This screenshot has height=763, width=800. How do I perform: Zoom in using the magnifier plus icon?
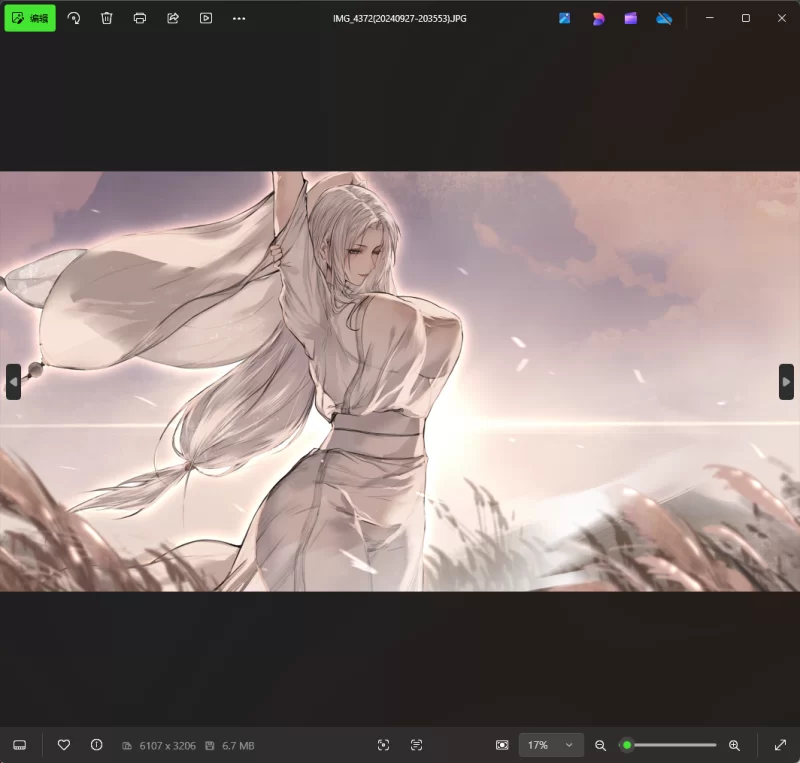[734, 745]
